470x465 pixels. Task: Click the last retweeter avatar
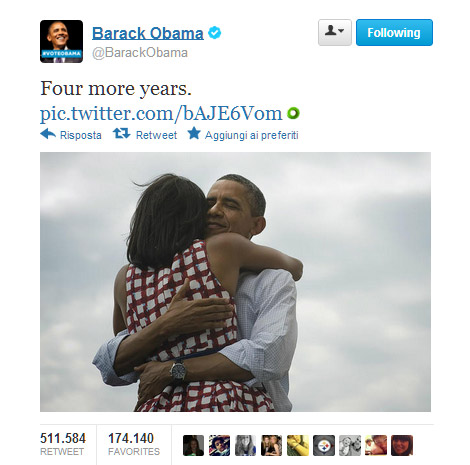(x=402, y=445)
